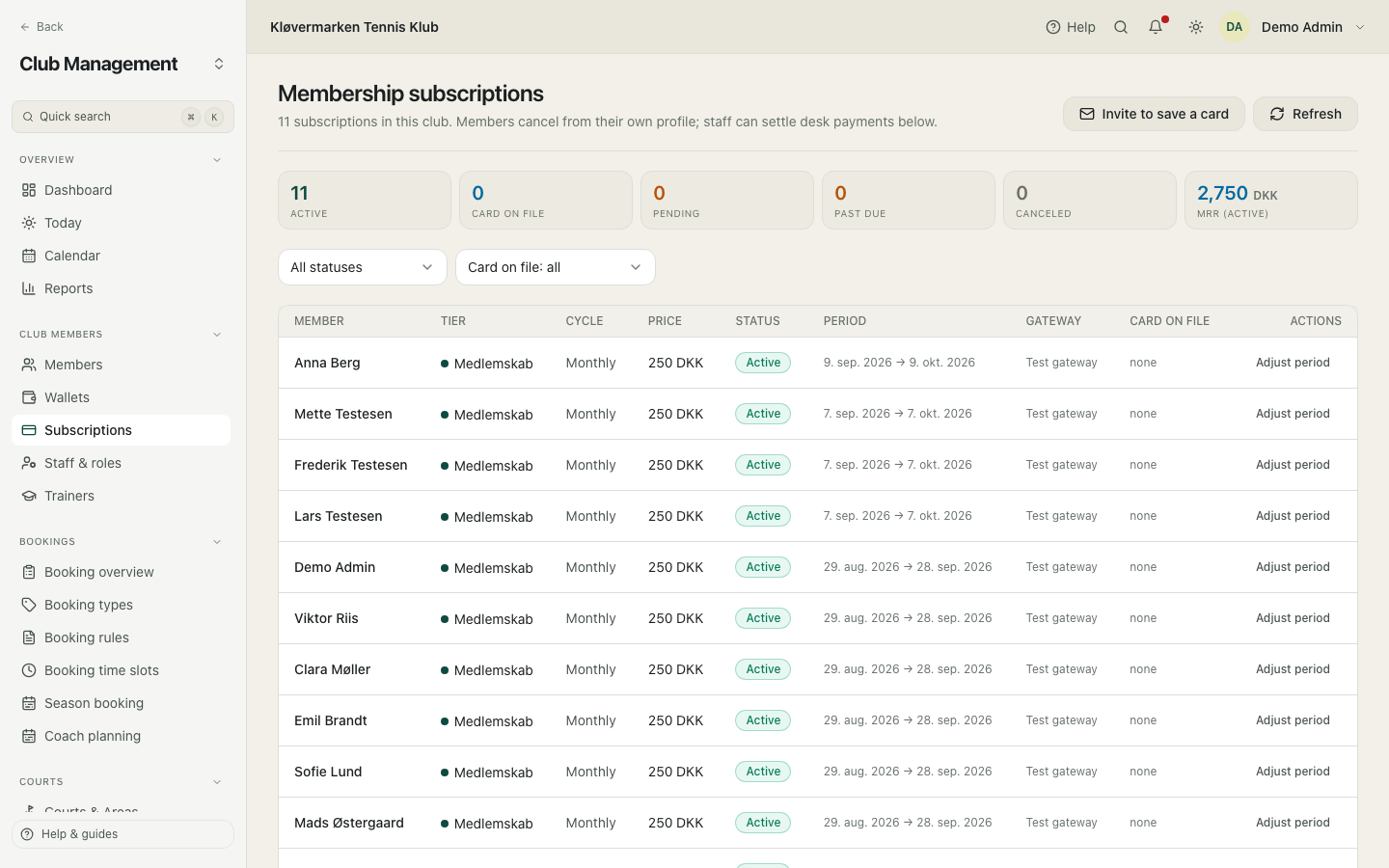The image size is (1389, 868).
Task: Click the MRR (Active) stat card
Action: [x=1271, y=201]
